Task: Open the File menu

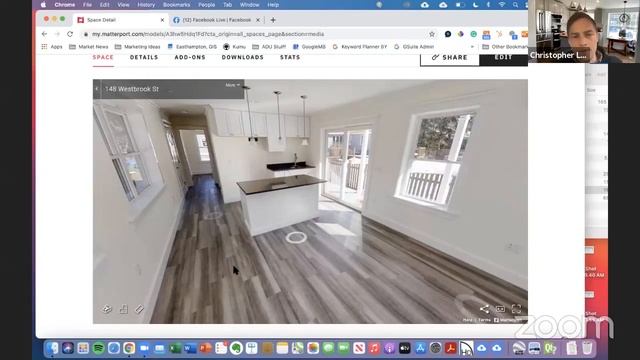Action: click(x=87, y=5)
